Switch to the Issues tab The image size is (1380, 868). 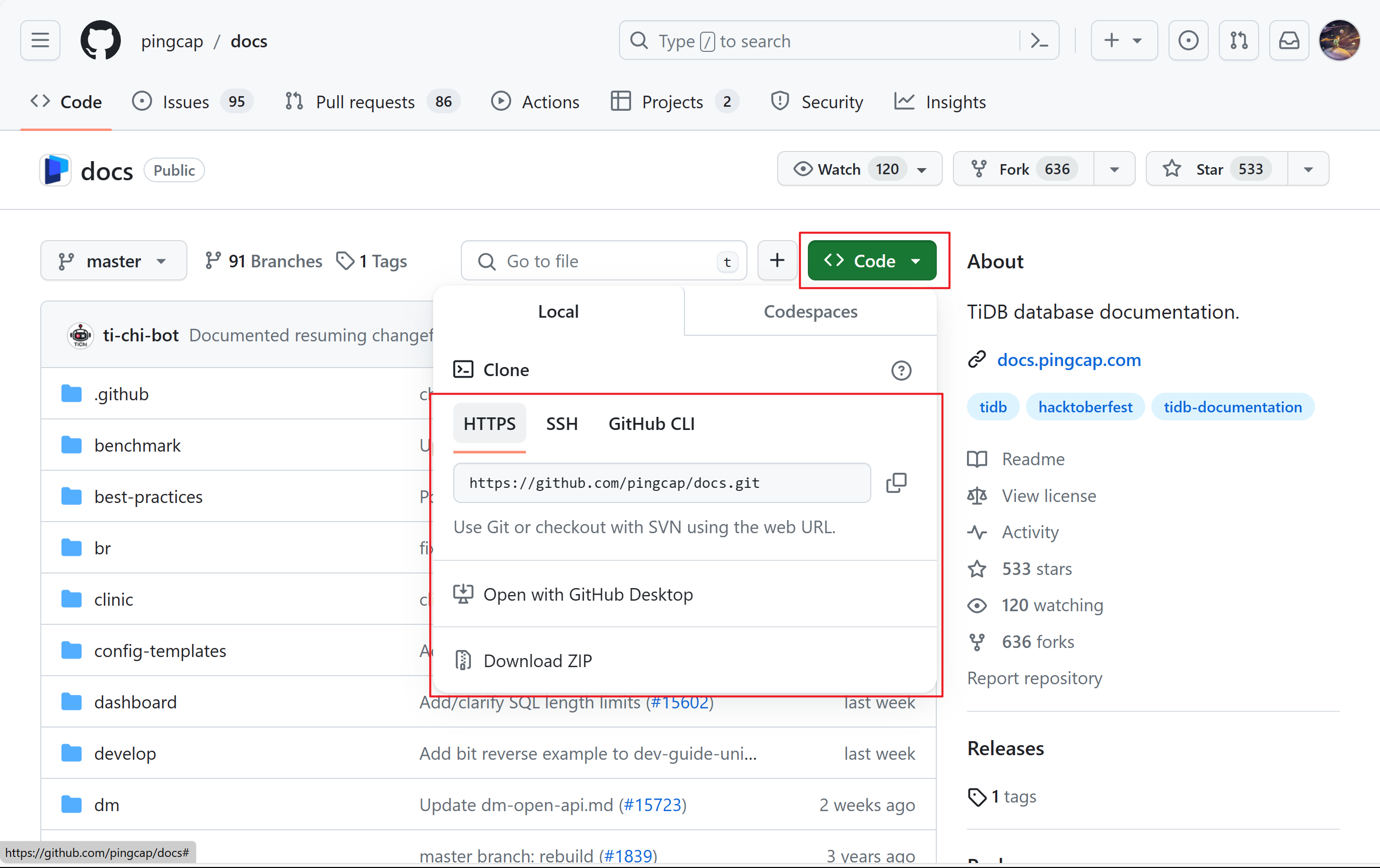pos(192,102)
